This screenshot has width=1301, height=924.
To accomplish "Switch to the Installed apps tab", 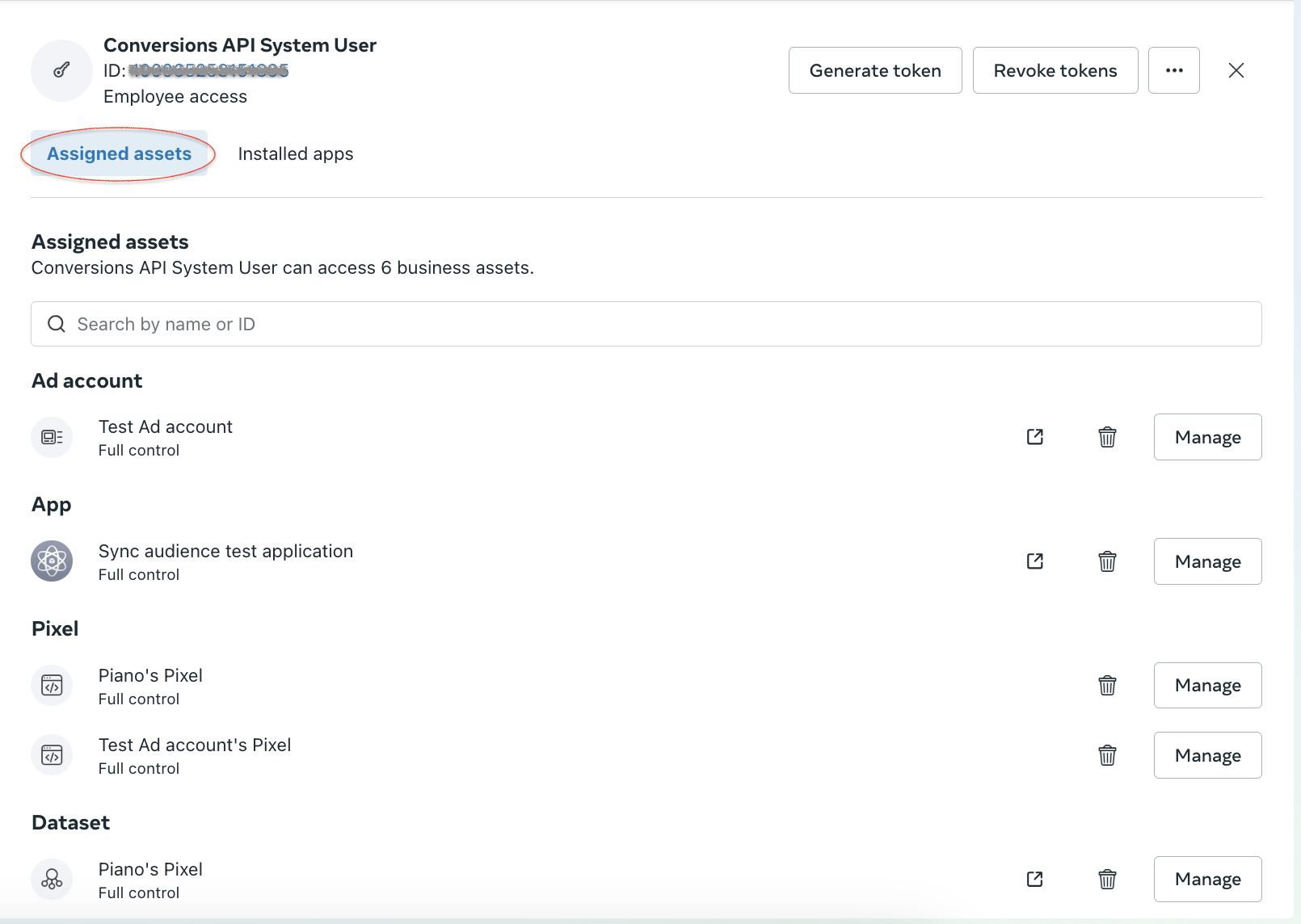I will tap(296, 153).
